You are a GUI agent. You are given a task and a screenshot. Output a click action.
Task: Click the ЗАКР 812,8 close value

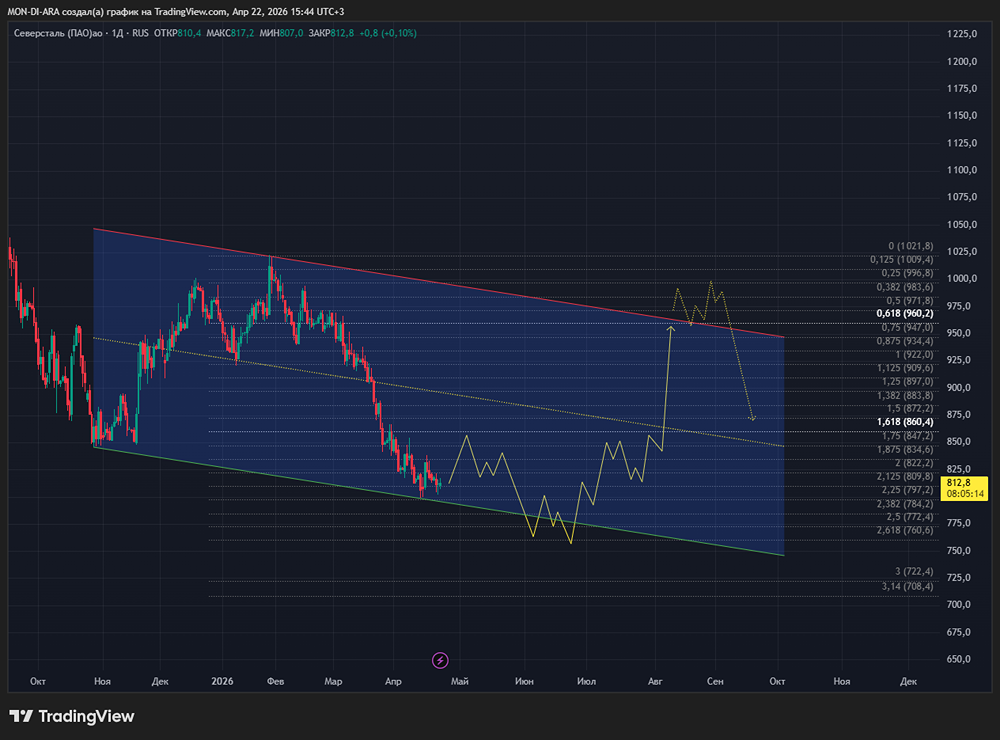click(331, 33)
